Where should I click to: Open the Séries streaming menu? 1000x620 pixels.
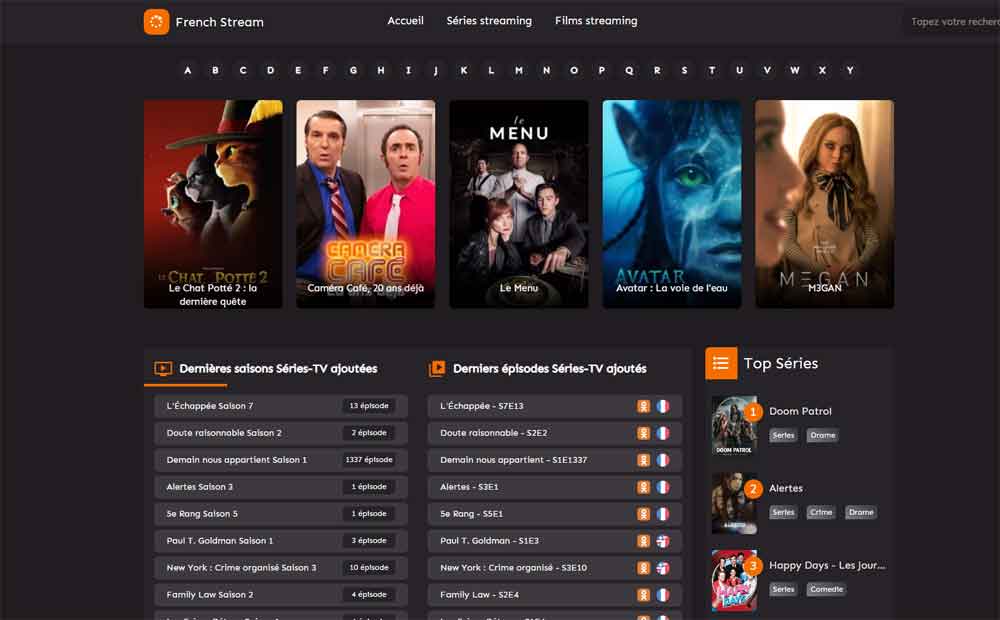coord(489,20)
